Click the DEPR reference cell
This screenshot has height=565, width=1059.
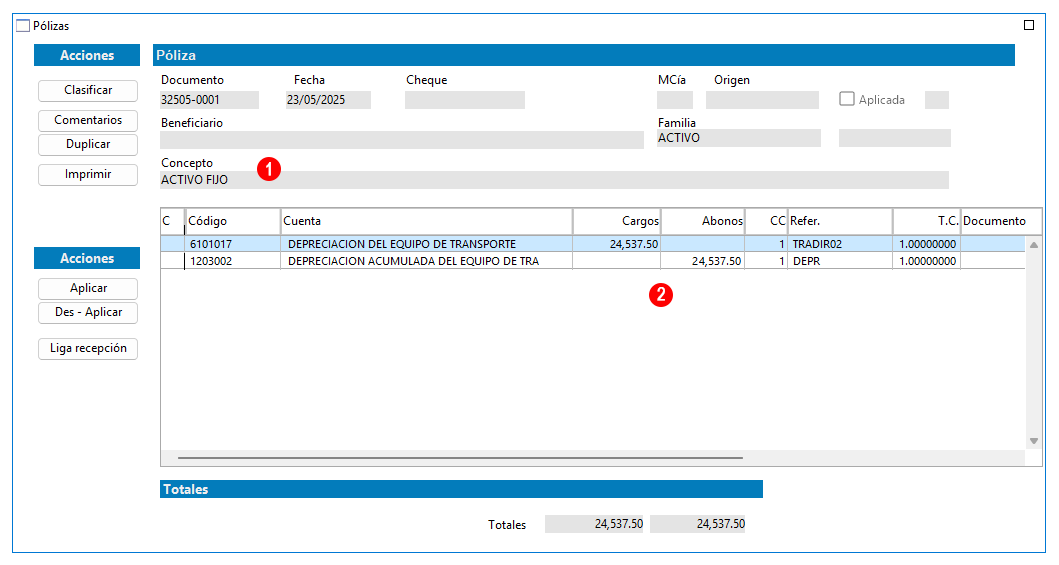coord(840,261)
